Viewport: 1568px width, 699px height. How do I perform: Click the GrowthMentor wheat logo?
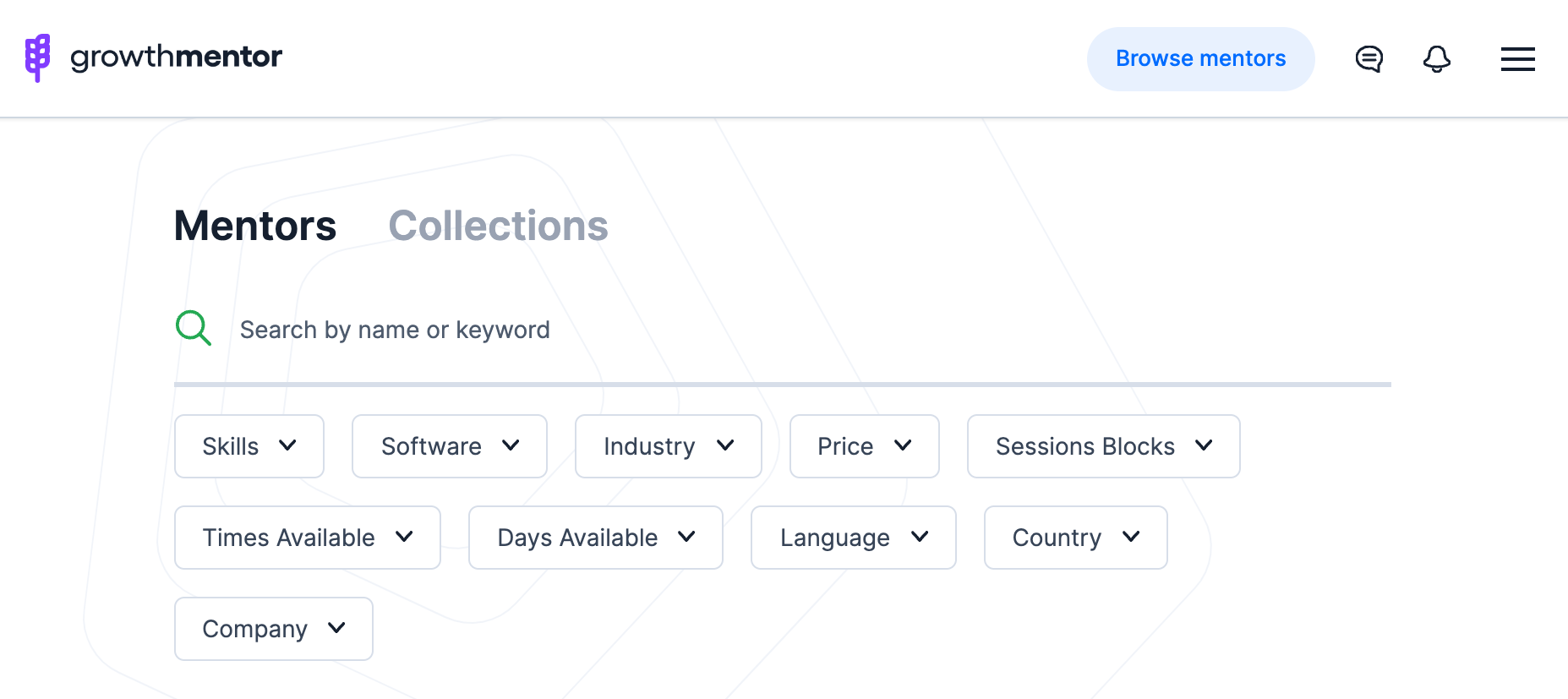[37, 57]
